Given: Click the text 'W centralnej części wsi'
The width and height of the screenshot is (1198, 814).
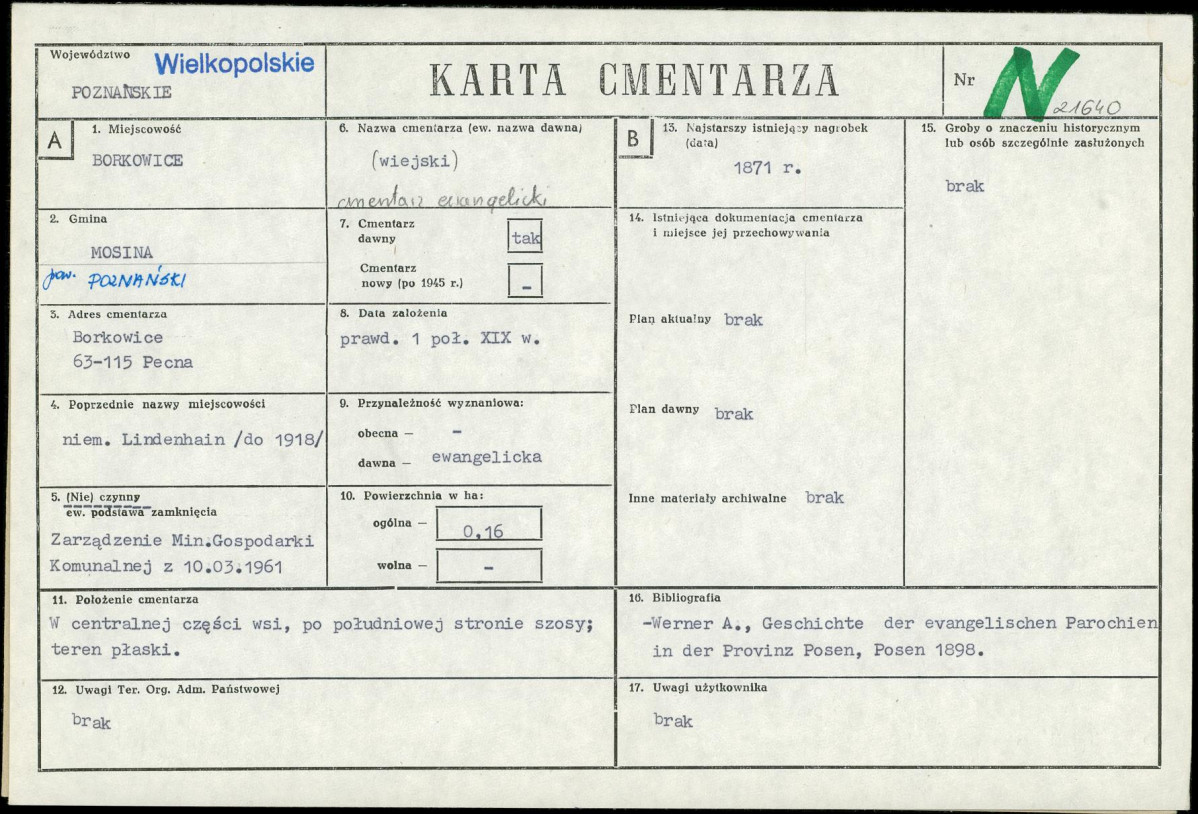Looking at the screenshot, I should (165, 624).
